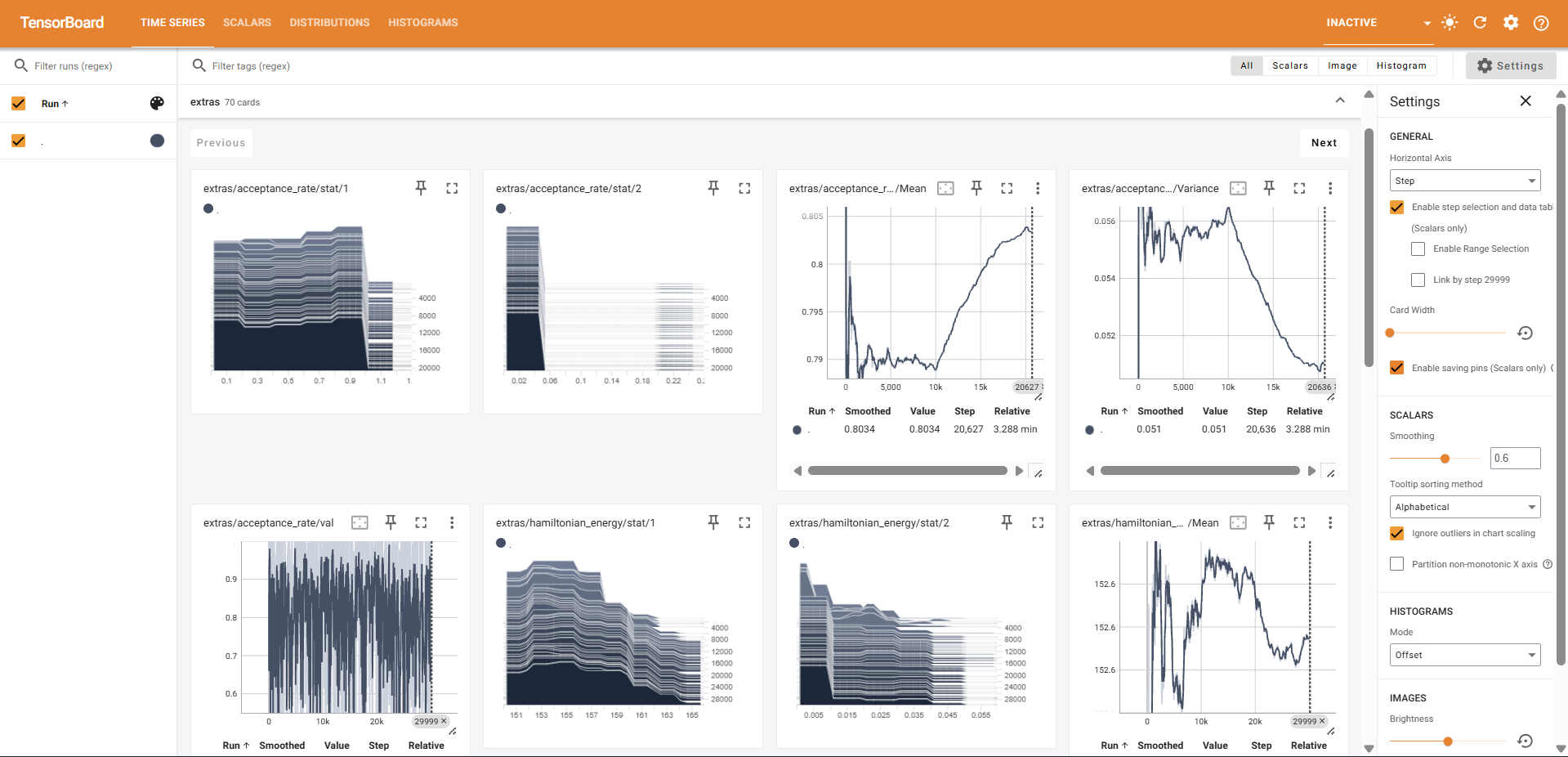Image resolution: width=1568 pixels, height=757 pixels.
Task: Go to the Next page of cards
Action: [x=1324, y=142]
